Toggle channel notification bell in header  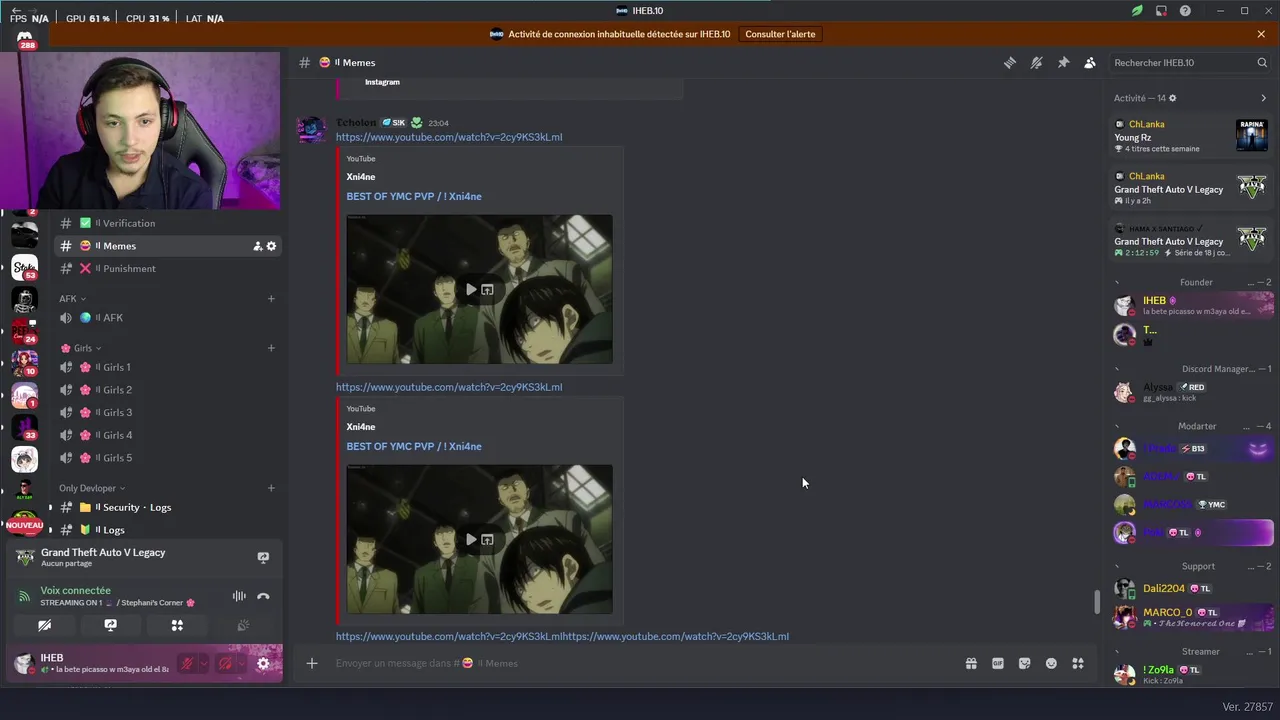click(1036, 62)
